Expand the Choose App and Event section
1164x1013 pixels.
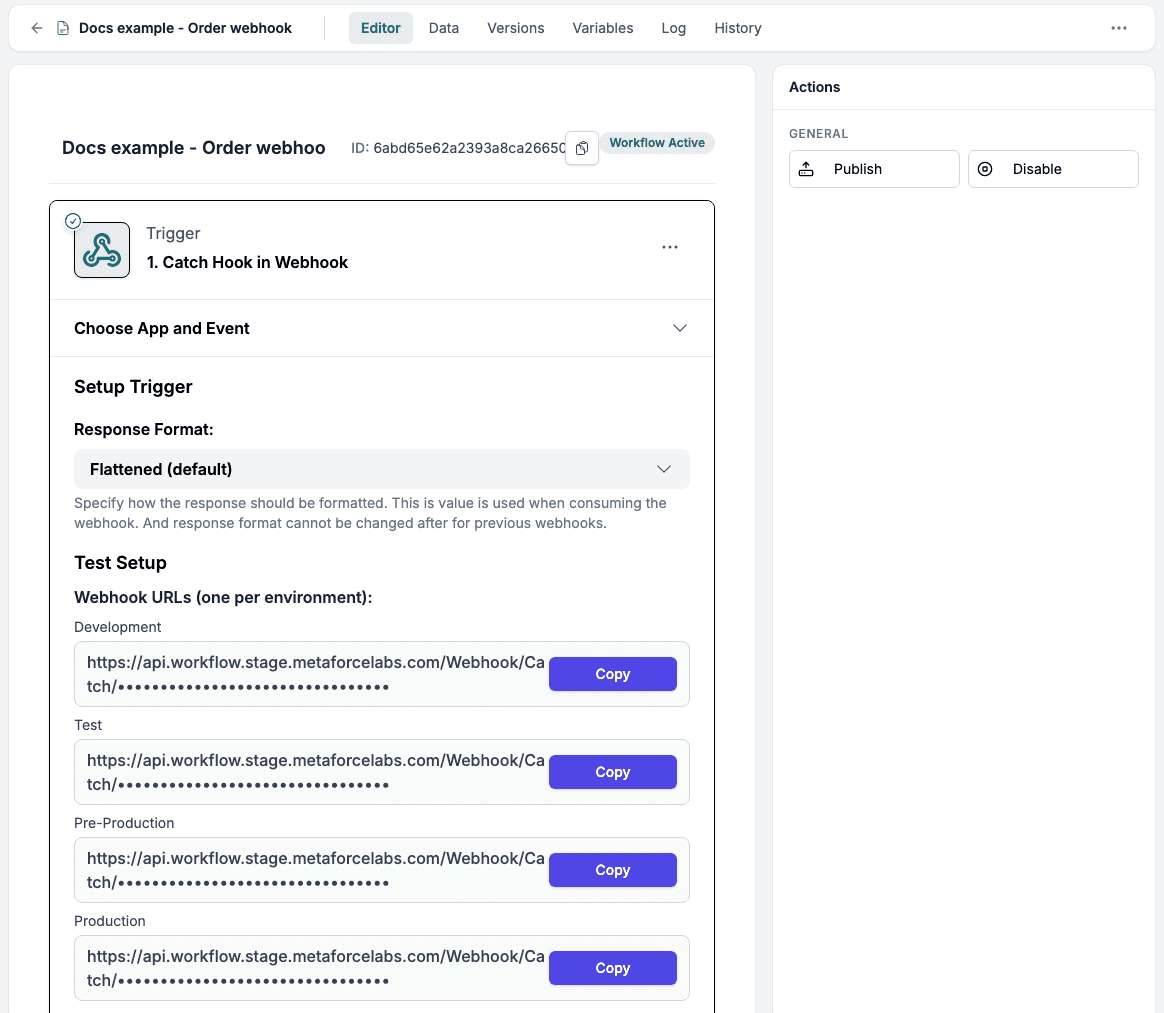coord(382,328)
